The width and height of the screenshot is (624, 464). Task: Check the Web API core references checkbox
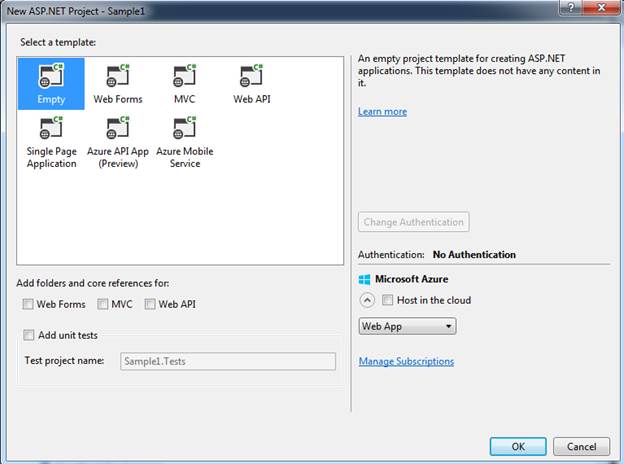(150, 304)
